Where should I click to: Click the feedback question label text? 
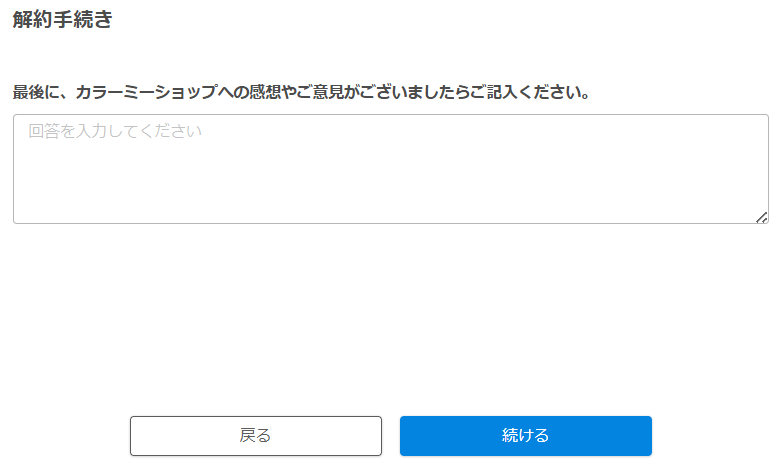(x=301, y=93)
